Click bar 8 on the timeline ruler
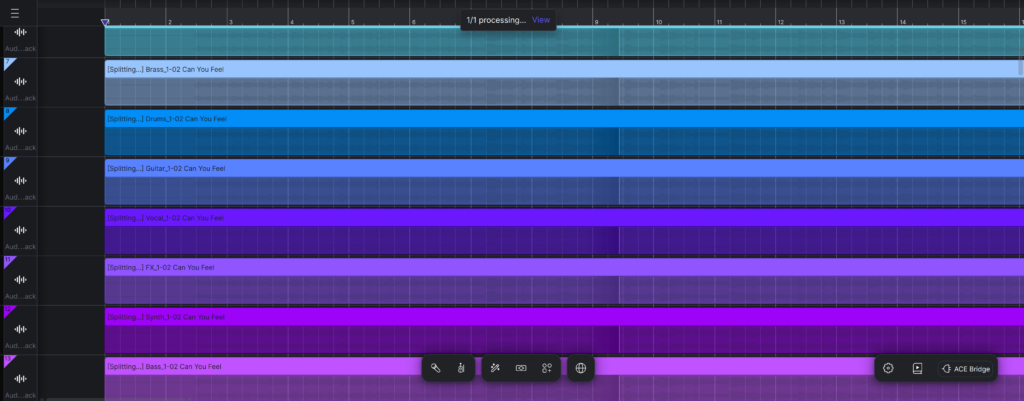This screenshot has width=1024, height=401. tap(597, 21)
